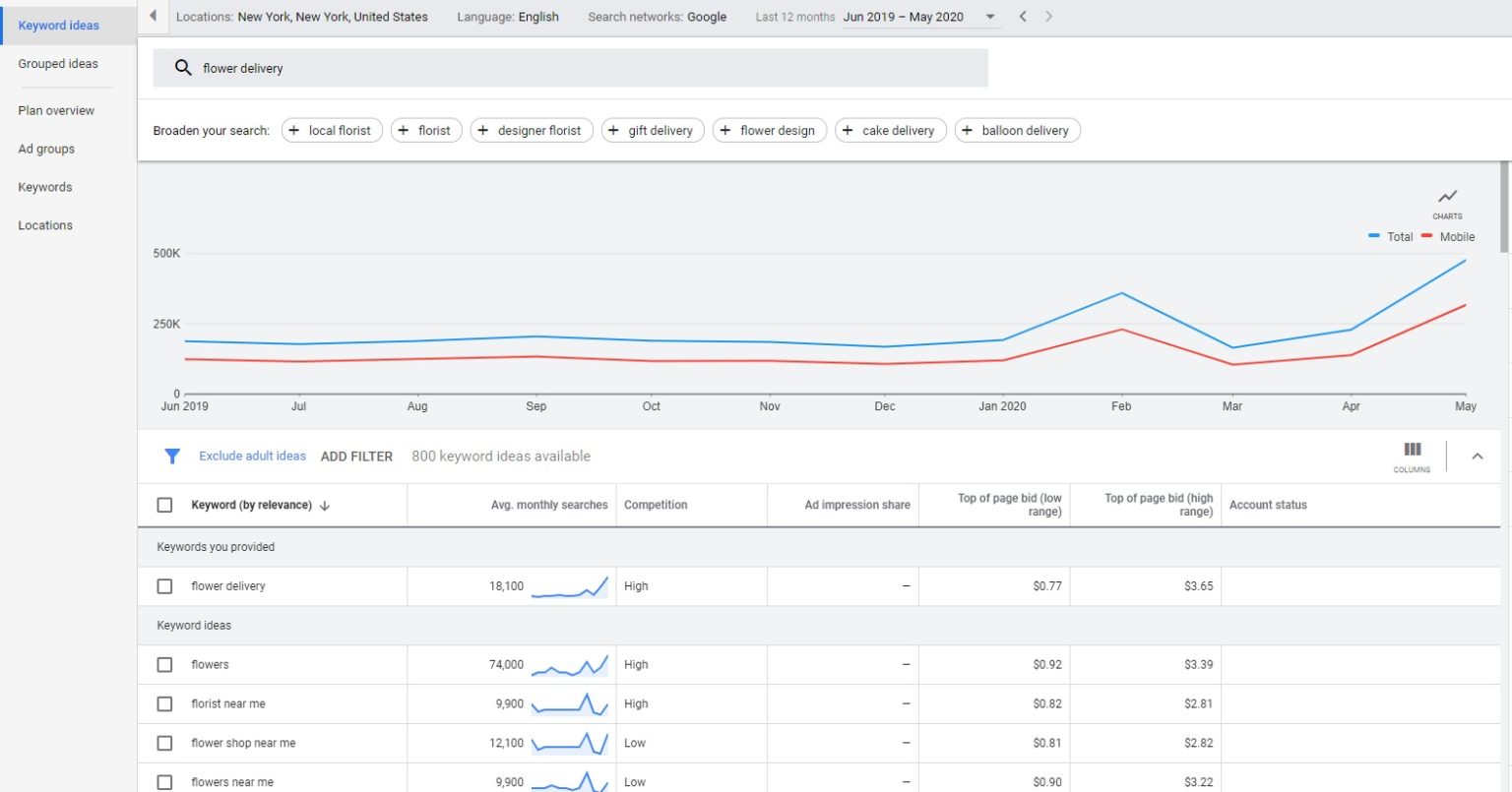The image size is (1512, 792).
Task: Check the select-all keywords checkbox
Action: [x=164, y=504]
